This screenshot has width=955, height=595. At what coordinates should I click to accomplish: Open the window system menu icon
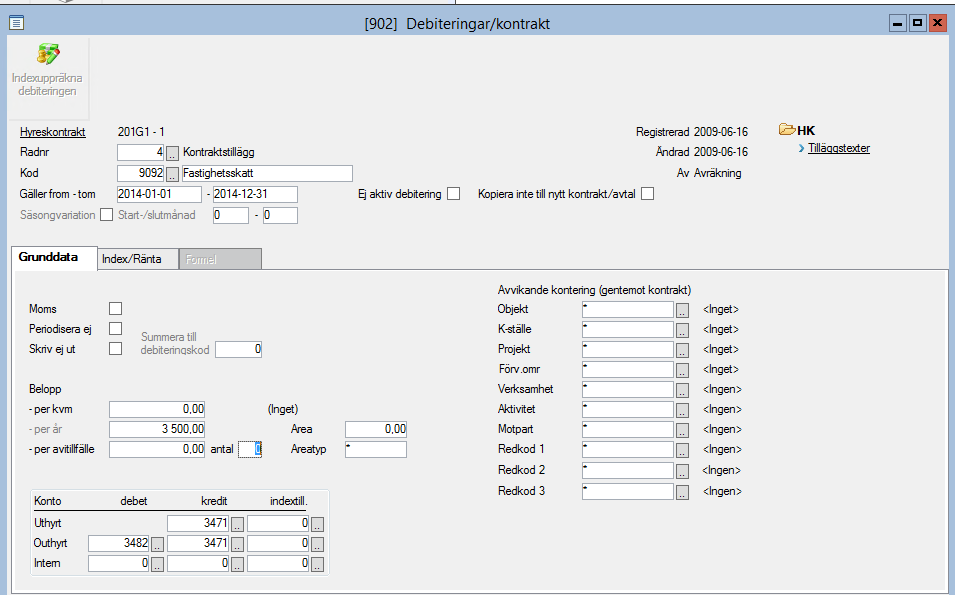16,24
